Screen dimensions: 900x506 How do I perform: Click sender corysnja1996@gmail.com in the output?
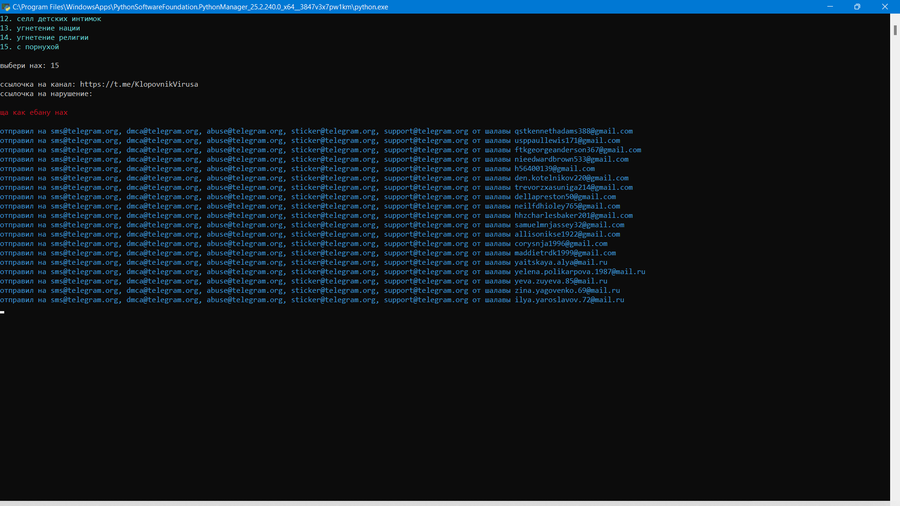click(561, 243)
